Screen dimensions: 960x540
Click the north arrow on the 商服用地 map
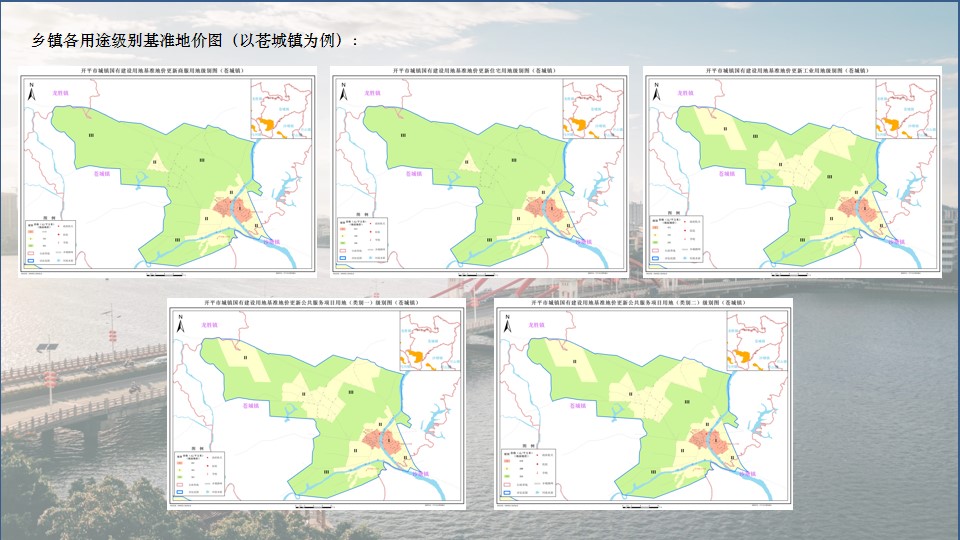point(33,90)
